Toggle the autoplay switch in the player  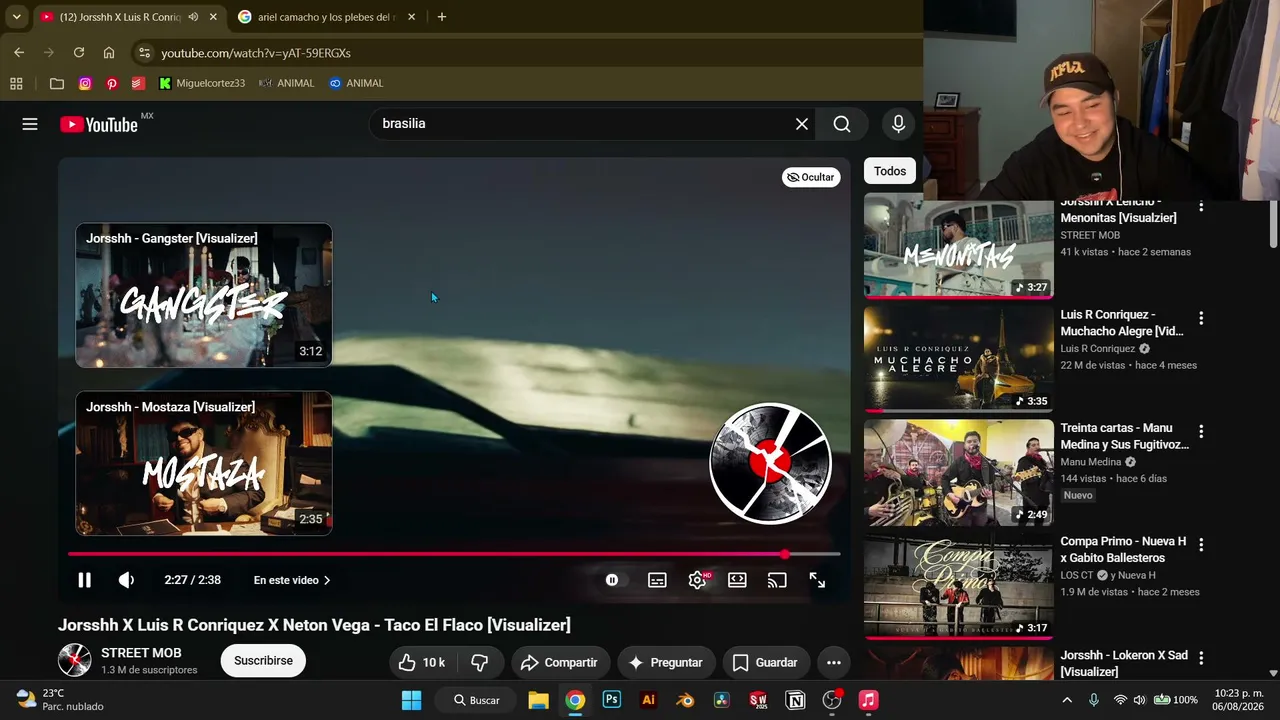click(x=612, y=580)
